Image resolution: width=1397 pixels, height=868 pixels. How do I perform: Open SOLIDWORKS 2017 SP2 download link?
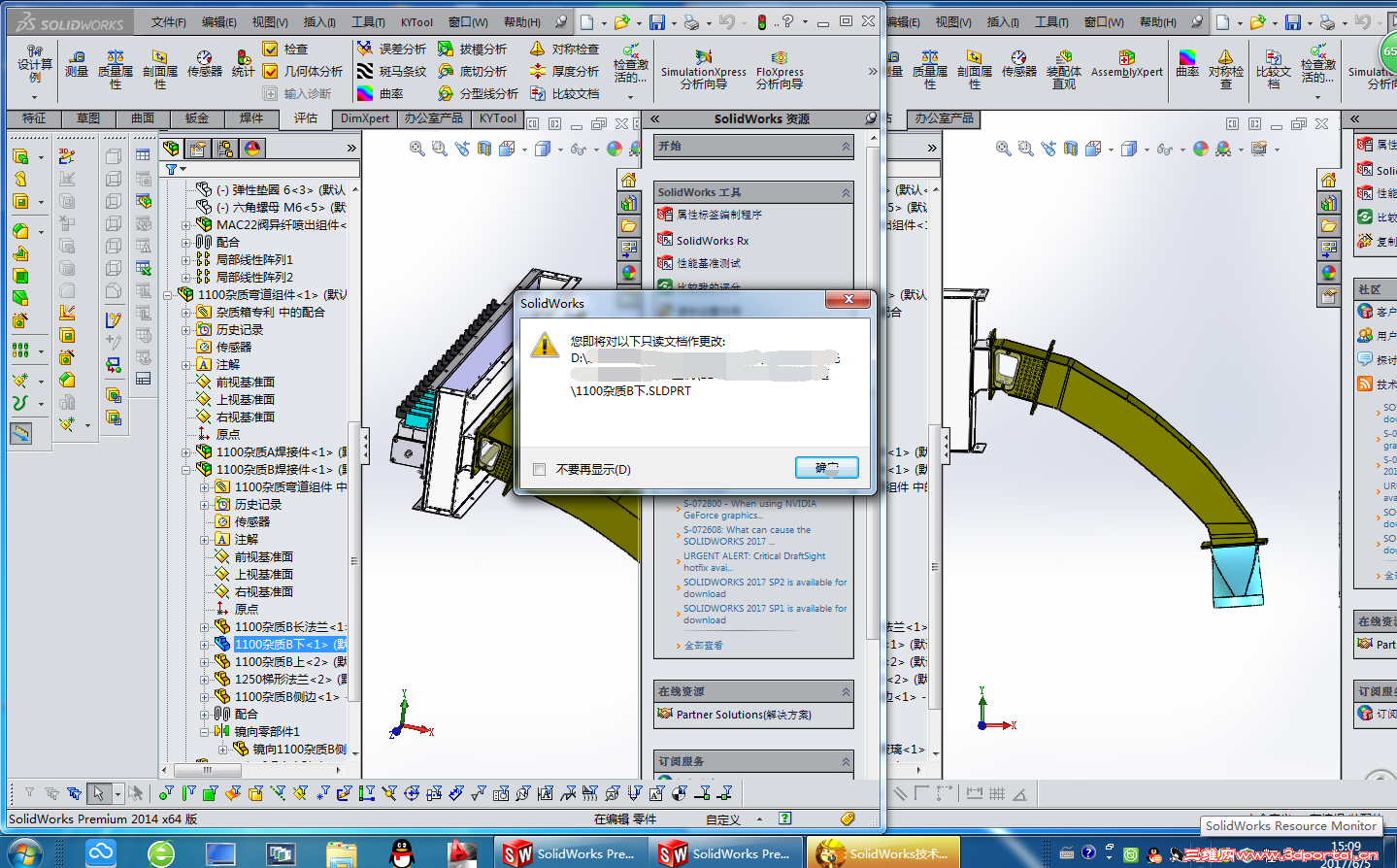[765, 588]
